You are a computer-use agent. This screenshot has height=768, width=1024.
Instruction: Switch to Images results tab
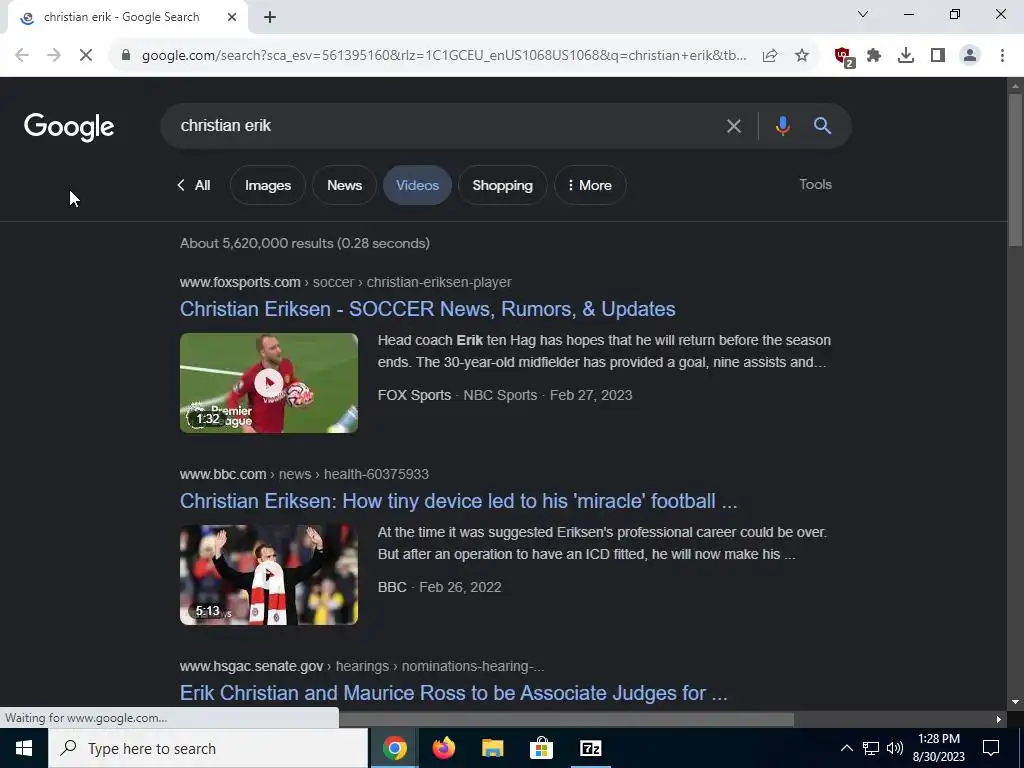268,185
